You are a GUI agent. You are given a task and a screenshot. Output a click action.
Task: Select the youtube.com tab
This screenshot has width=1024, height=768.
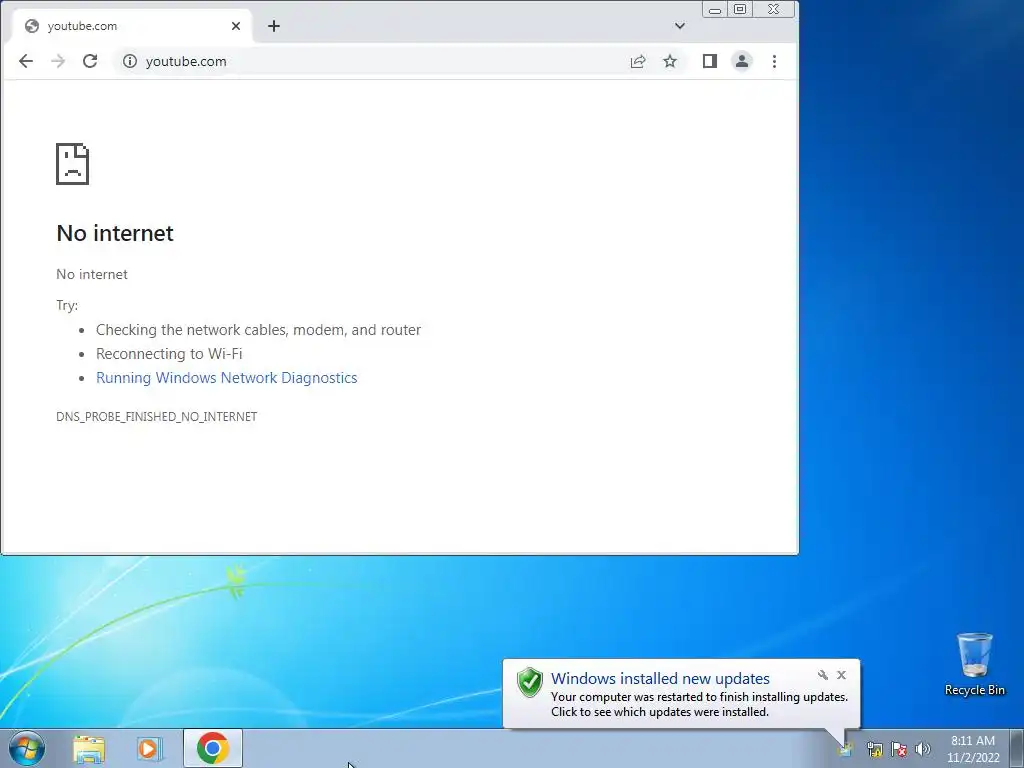pyautogui.click(x=133, y=26)
